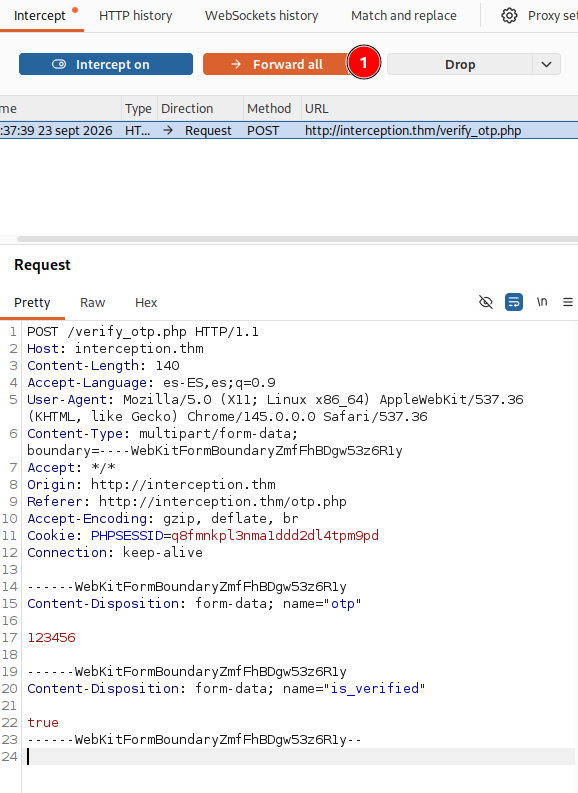Open WebSockets history tab

(x=261, y=16)
